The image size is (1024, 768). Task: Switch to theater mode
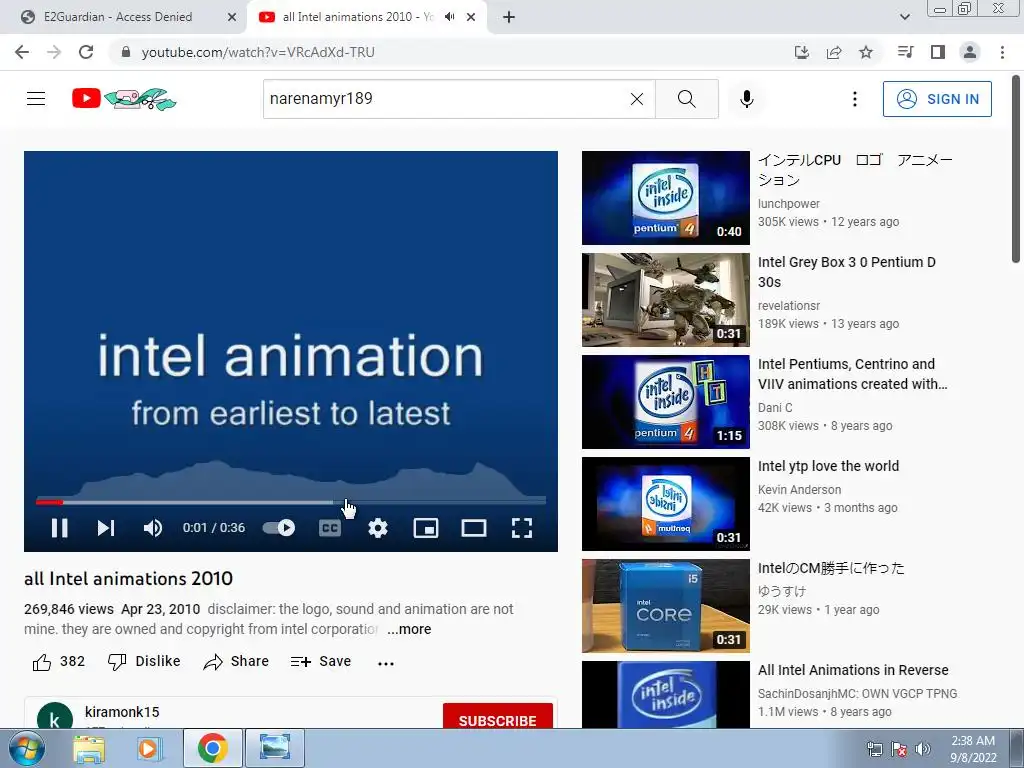(473, 528)
